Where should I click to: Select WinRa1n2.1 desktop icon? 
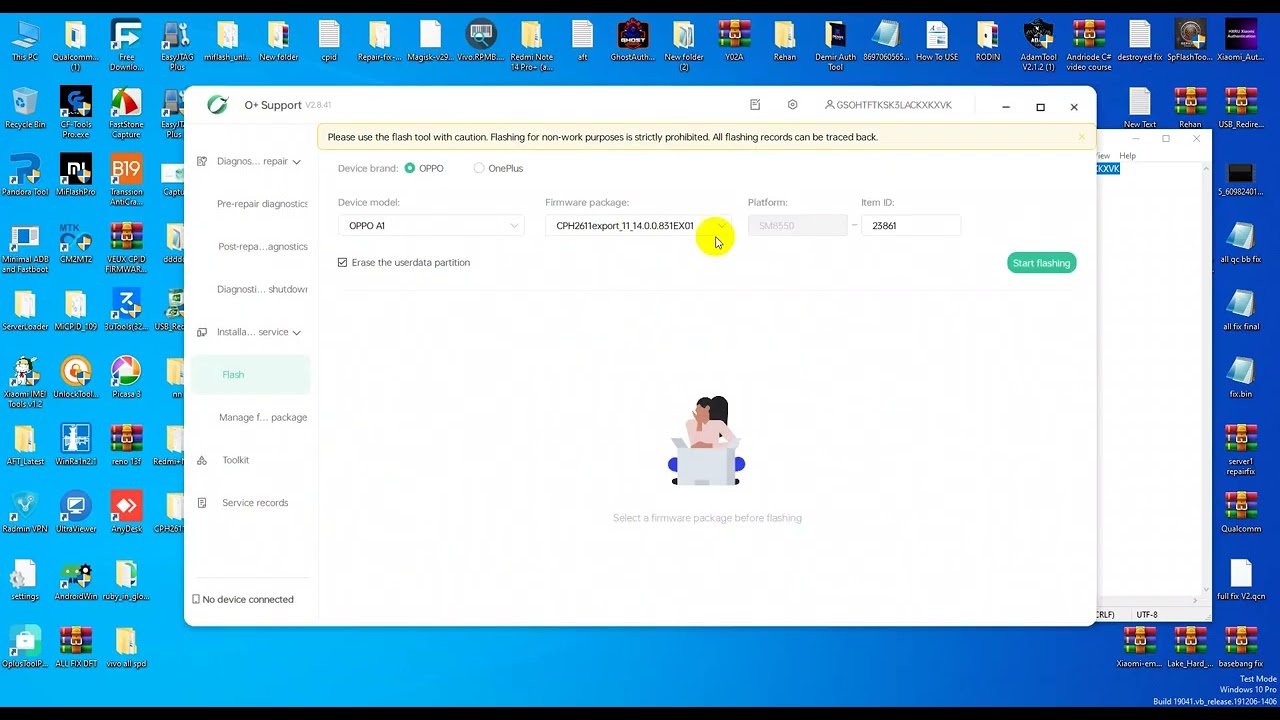[x=76, y=445]
